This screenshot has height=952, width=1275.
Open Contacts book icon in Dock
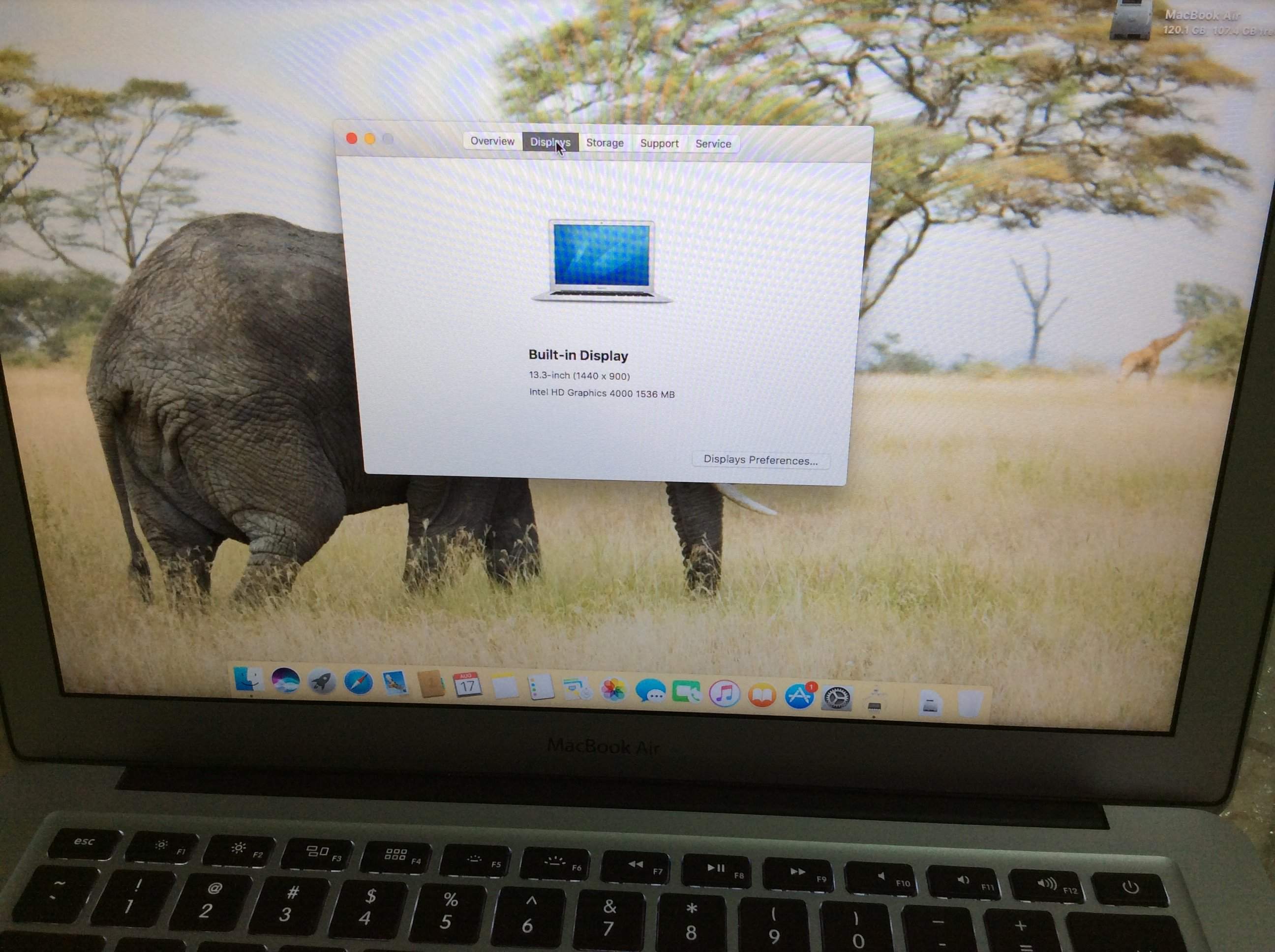tap(430, 684)
